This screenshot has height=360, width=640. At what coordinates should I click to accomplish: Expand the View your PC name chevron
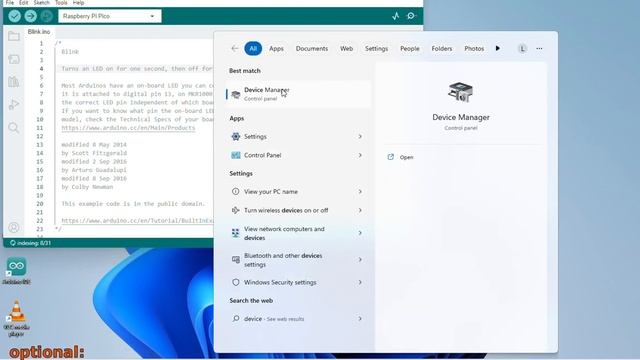click(360, 191)
